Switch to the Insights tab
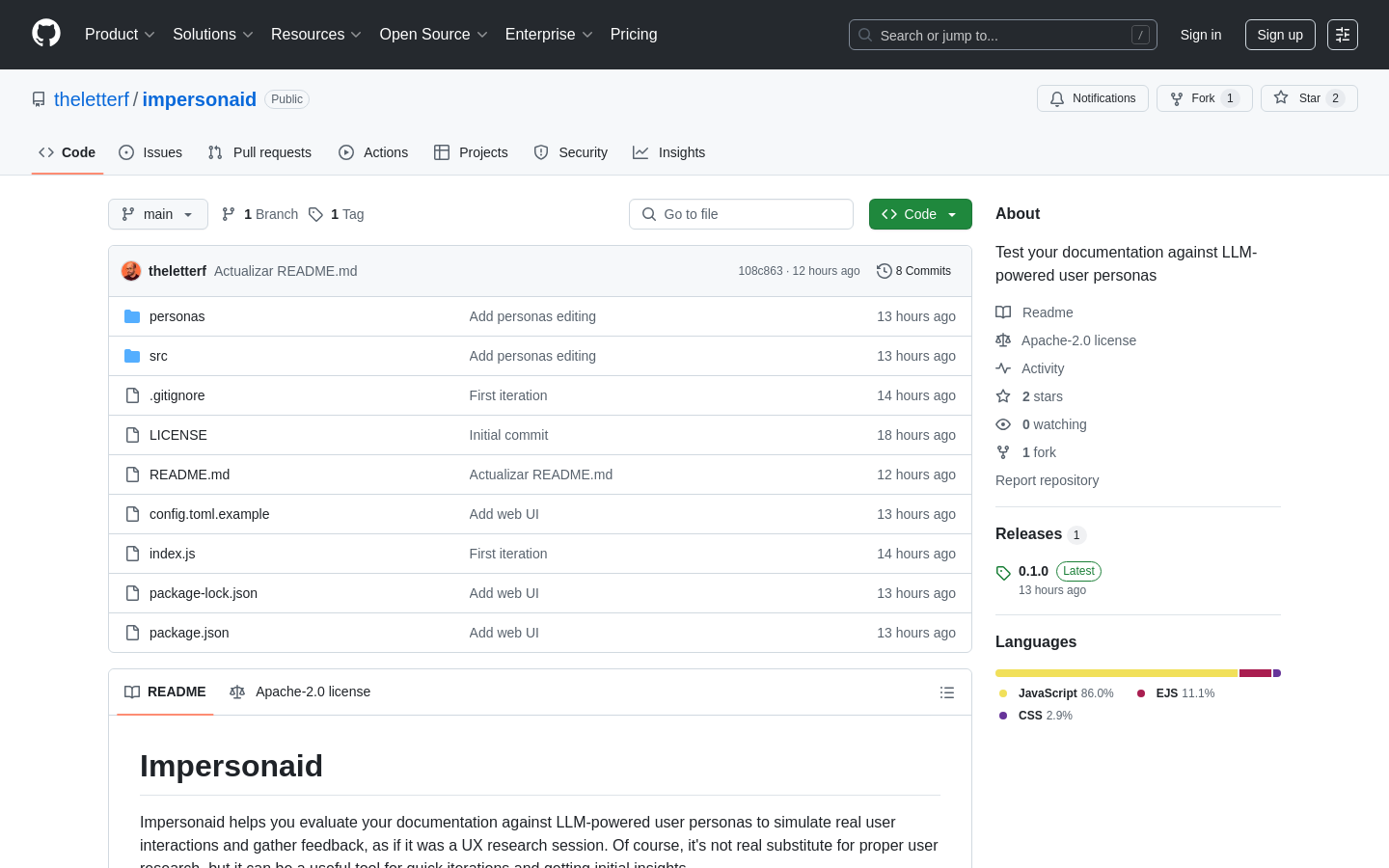 669,152
